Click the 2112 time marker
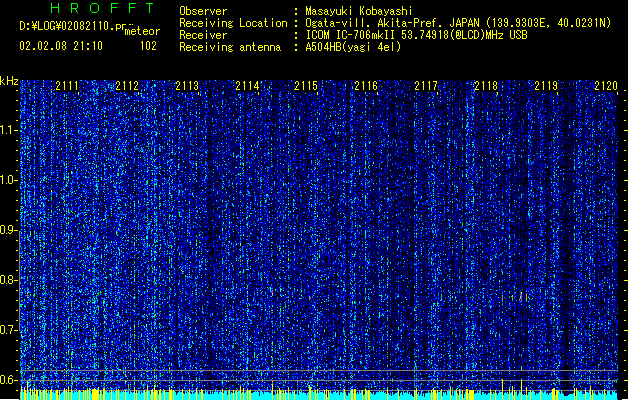Viewport: 629px width, 400px height. tap(127, 86)
